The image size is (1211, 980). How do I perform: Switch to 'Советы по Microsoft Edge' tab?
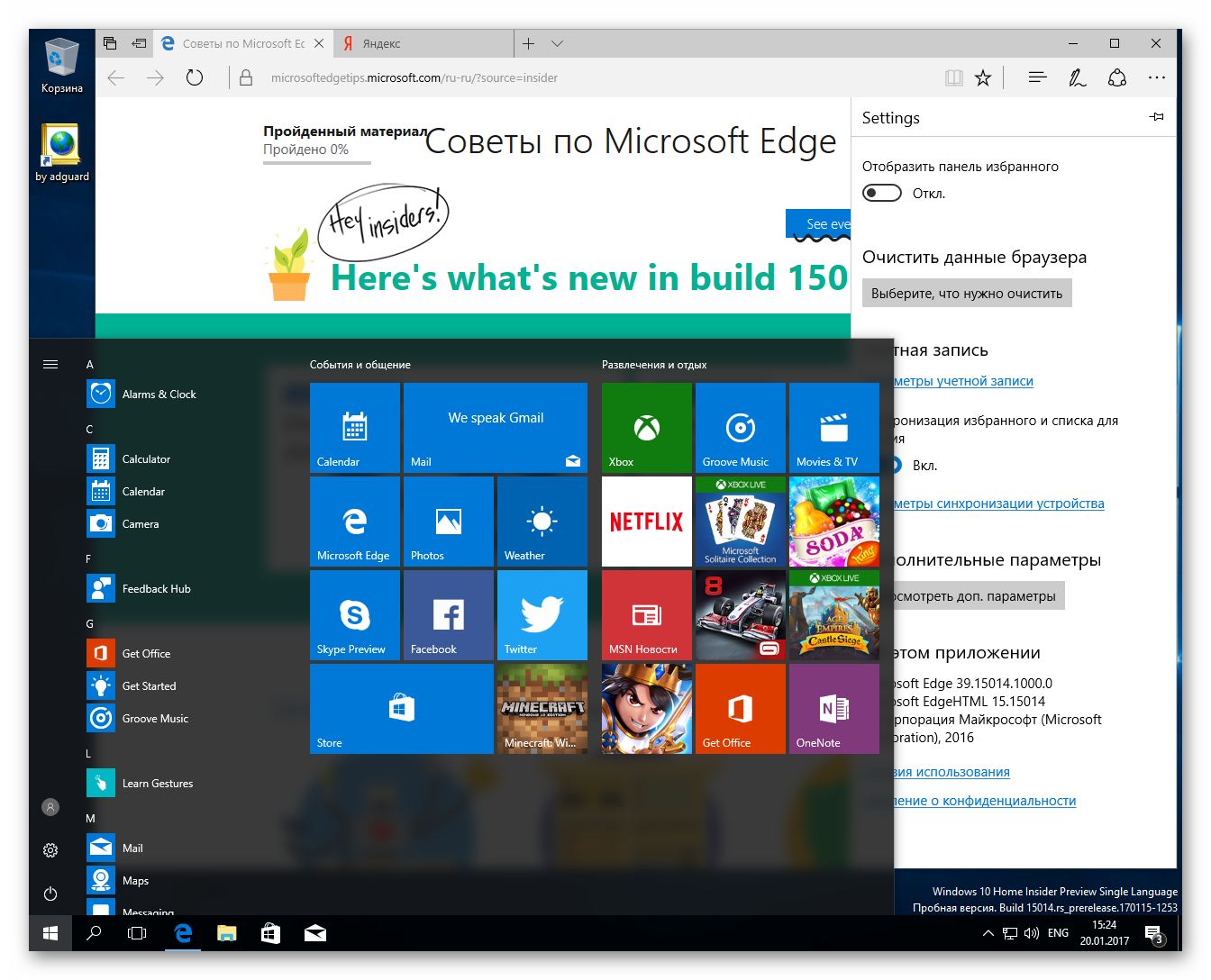click(x=243, y=43)
